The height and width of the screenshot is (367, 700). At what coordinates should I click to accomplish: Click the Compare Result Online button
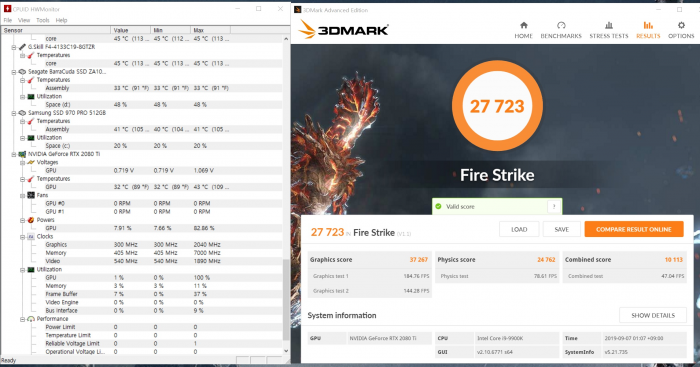coord(634,229)
